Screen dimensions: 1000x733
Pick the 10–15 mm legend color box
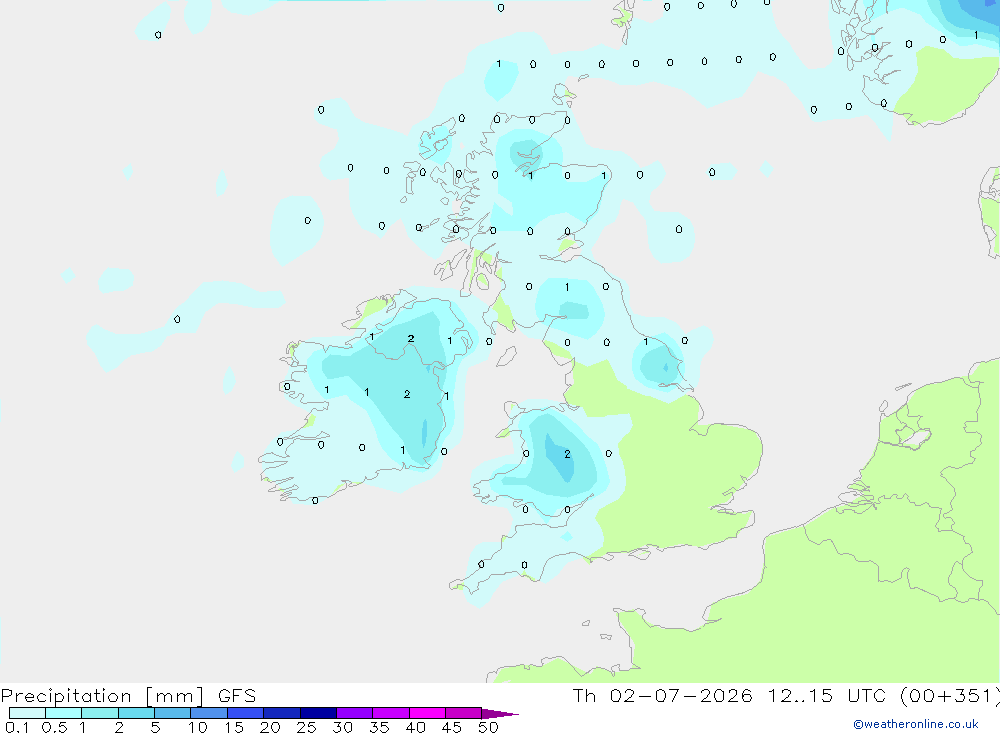[x=209, y=713]
